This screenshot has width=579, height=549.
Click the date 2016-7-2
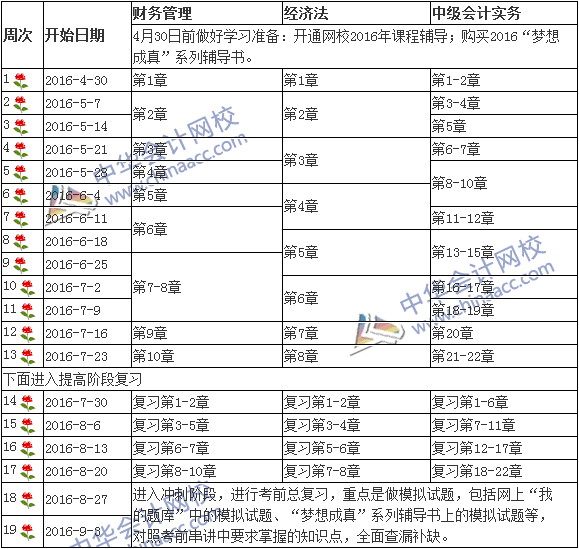pos(73,288)
